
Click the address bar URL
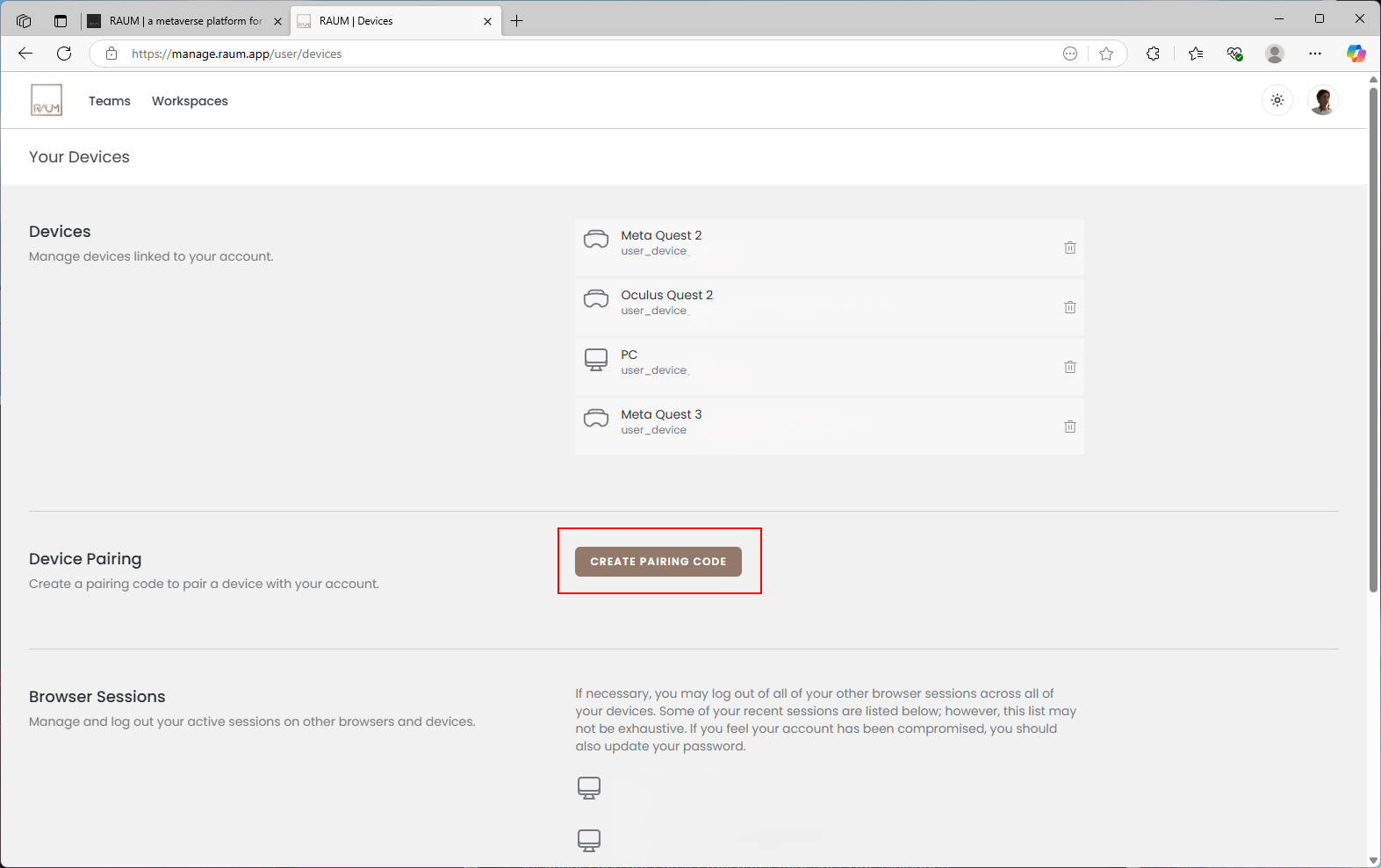pyautogui.click(x=237, y=54)
